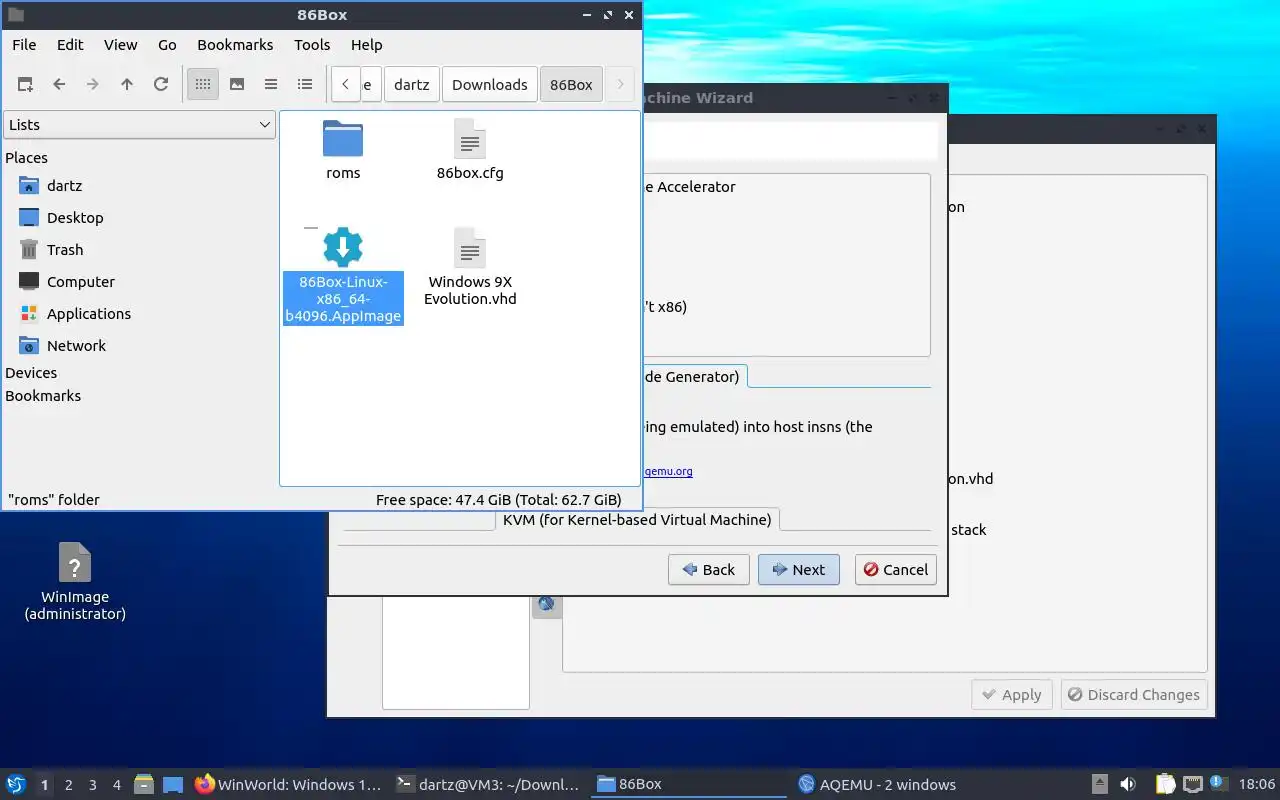Viewport: 1280px width, 800px height.
Task: Open a new tab in file manager
Action: pyautogui.click(x=25, y=85)
